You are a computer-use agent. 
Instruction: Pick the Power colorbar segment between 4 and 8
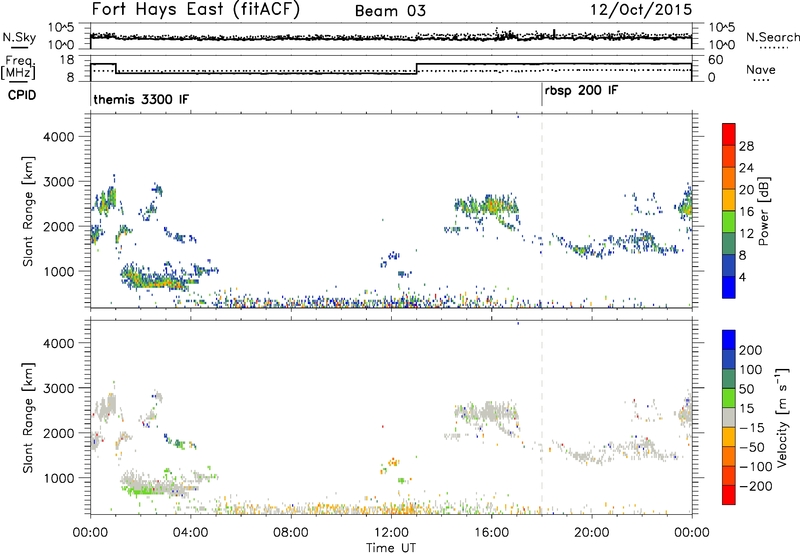[x=729, y=266]
